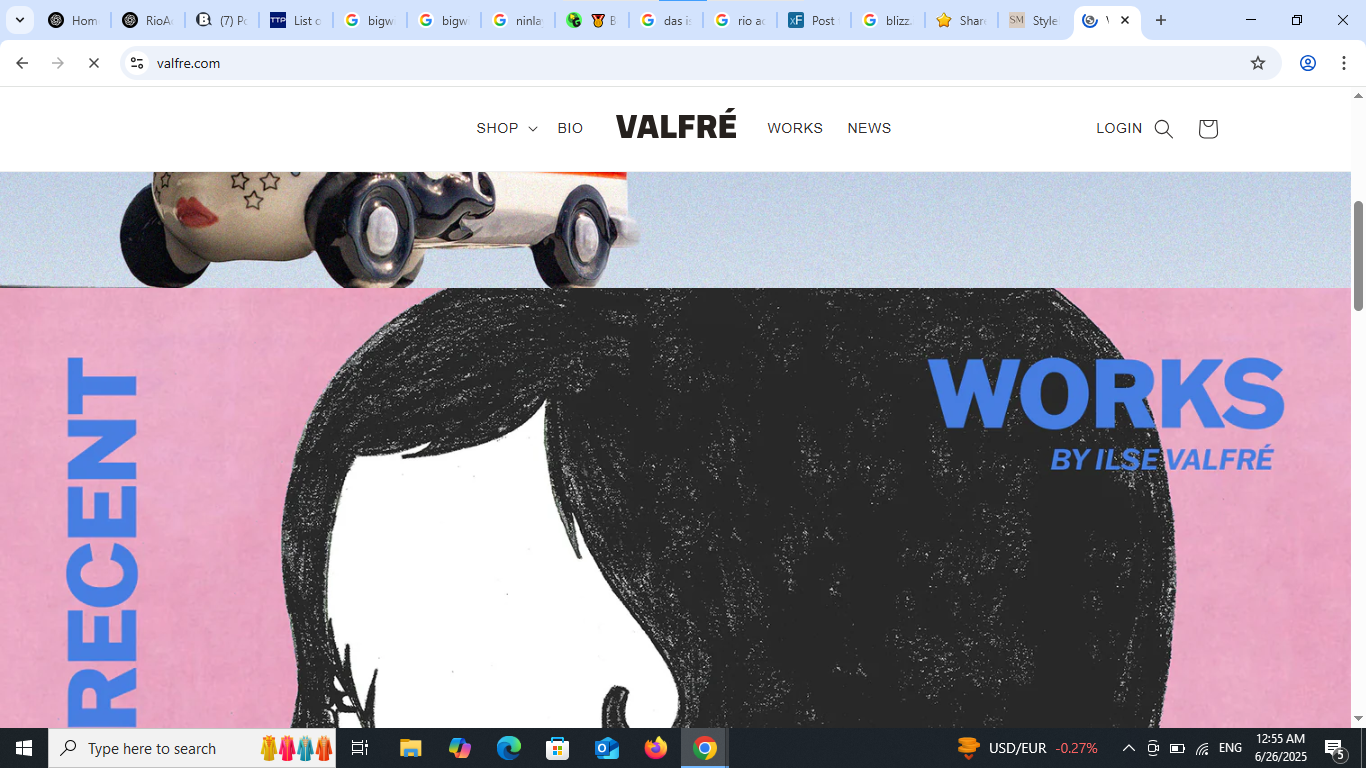The image size is (1366, 768).
Task: Open Outlook from the taskbar
Action: point(607,748)
